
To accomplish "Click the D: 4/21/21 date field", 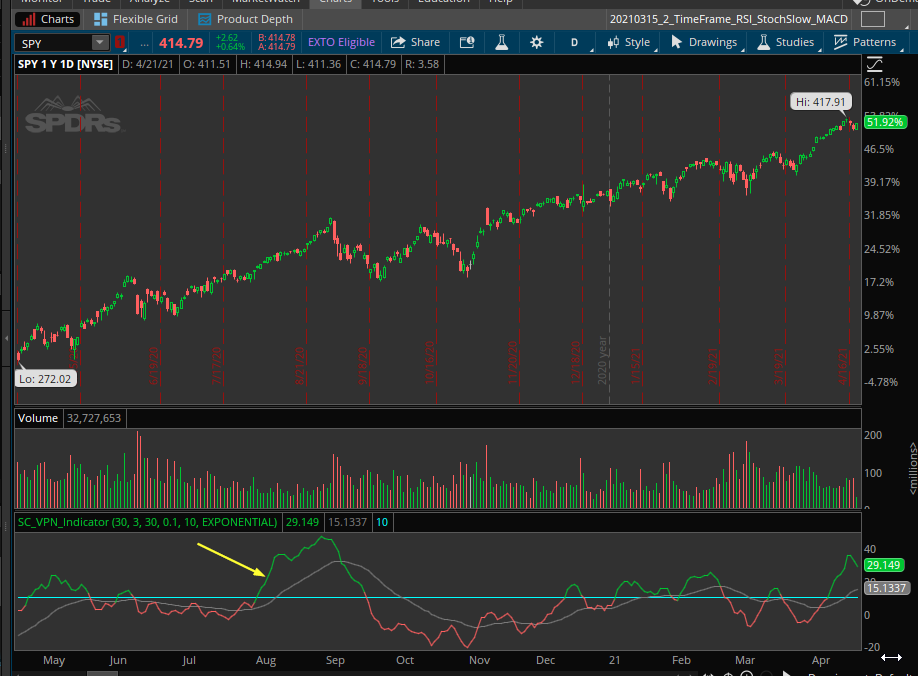I will tap(148, 64).
